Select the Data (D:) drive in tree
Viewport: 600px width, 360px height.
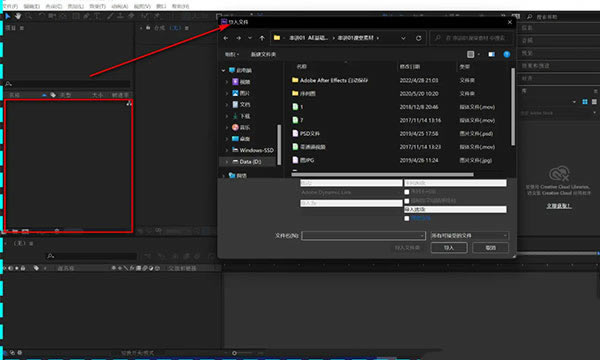(x=247, y=162)
